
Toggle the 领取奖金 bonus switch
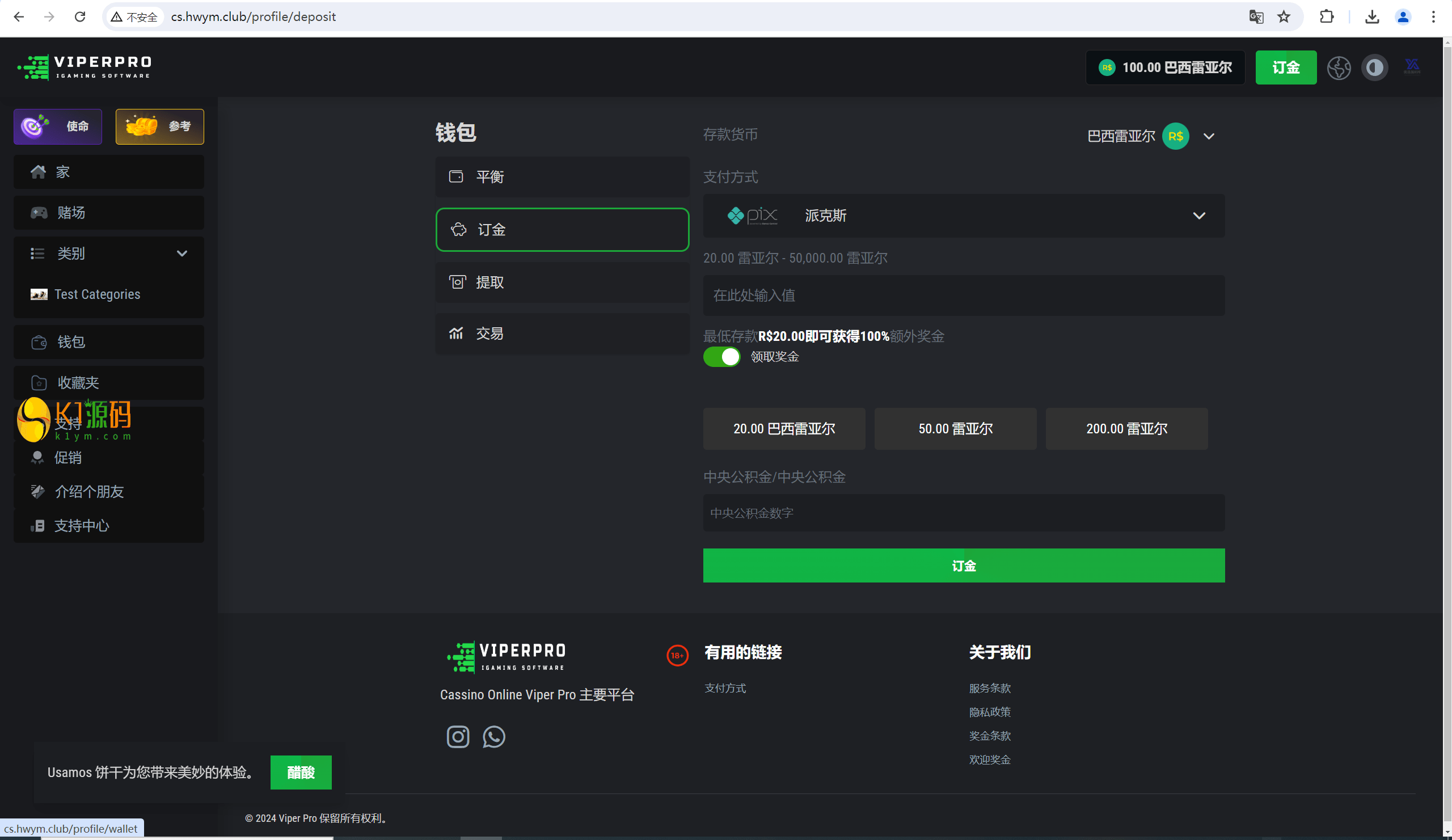click(721, 357)
